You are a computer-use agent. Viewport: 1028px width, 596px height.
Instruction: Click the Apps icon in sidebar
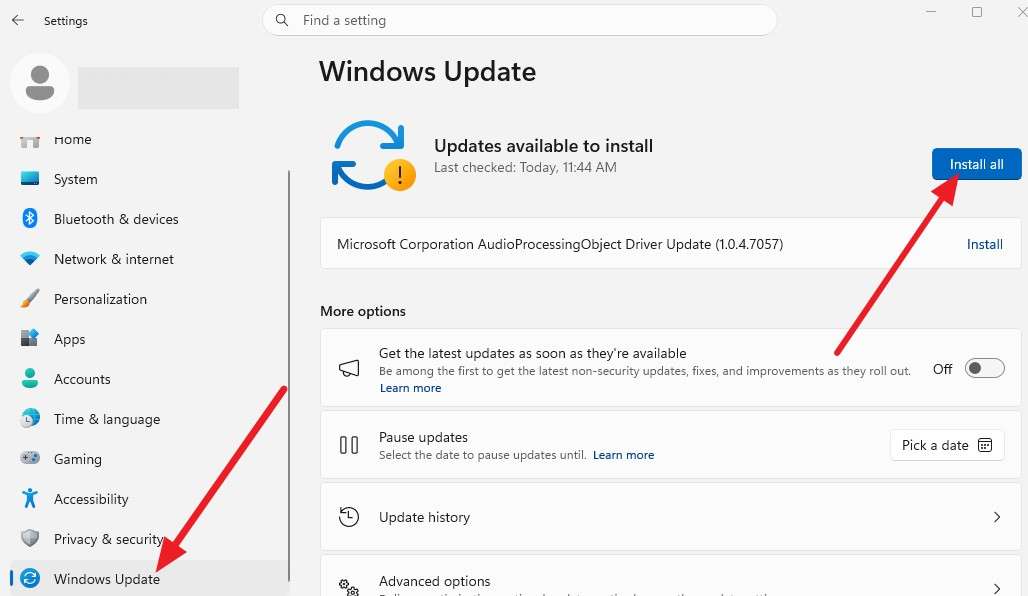30,338
